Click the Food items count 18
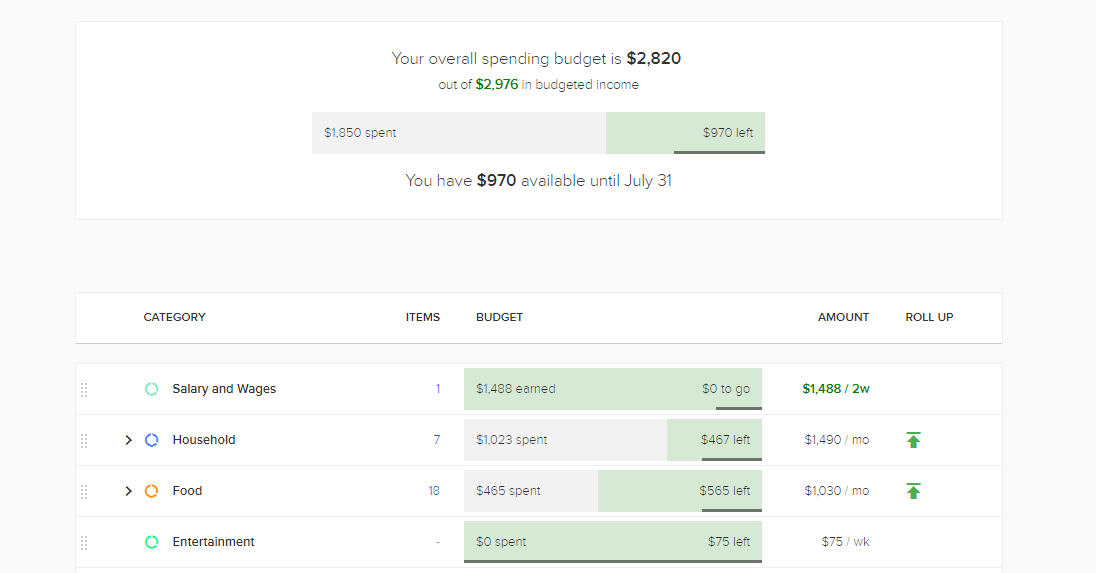 [x=434, y=491]
